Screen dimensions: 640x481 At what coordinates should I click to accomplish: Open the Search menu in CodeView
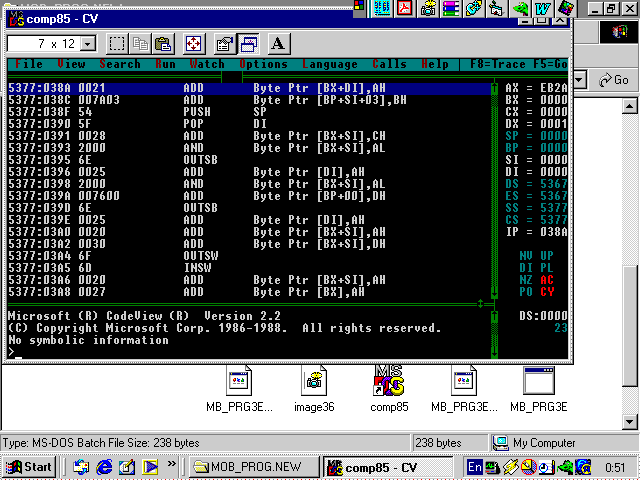coord(120,64)
